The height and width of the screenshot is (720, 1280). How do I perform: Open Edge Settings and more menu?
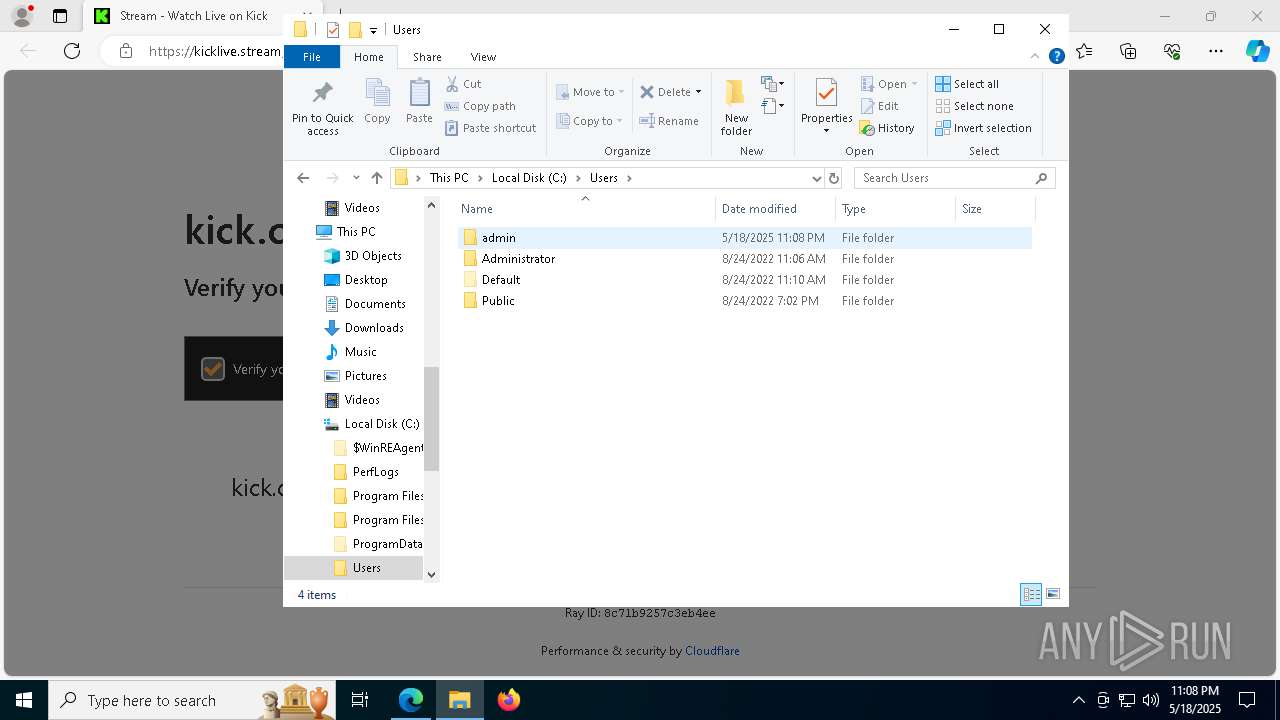tap(1216, 51)
